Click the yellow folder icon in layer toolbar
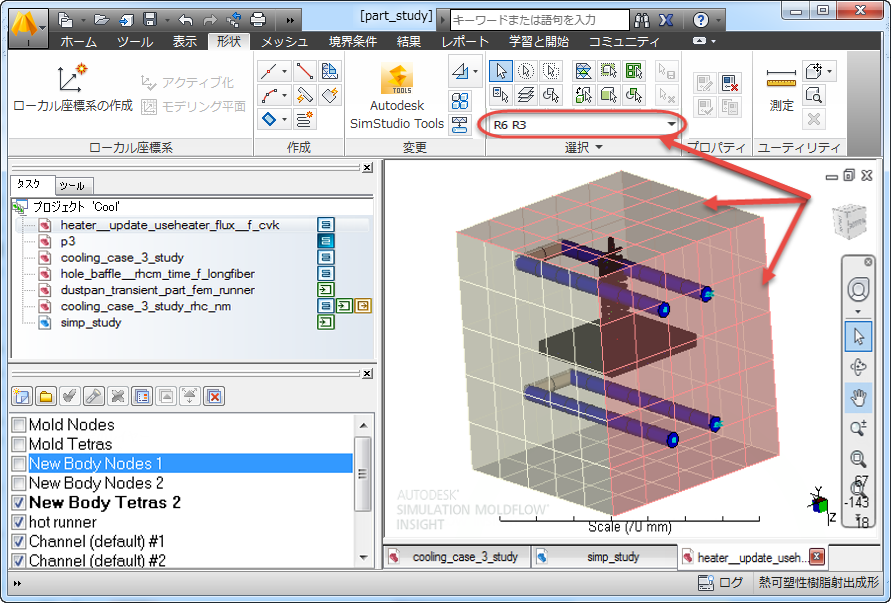 click(x=46, y=396)
